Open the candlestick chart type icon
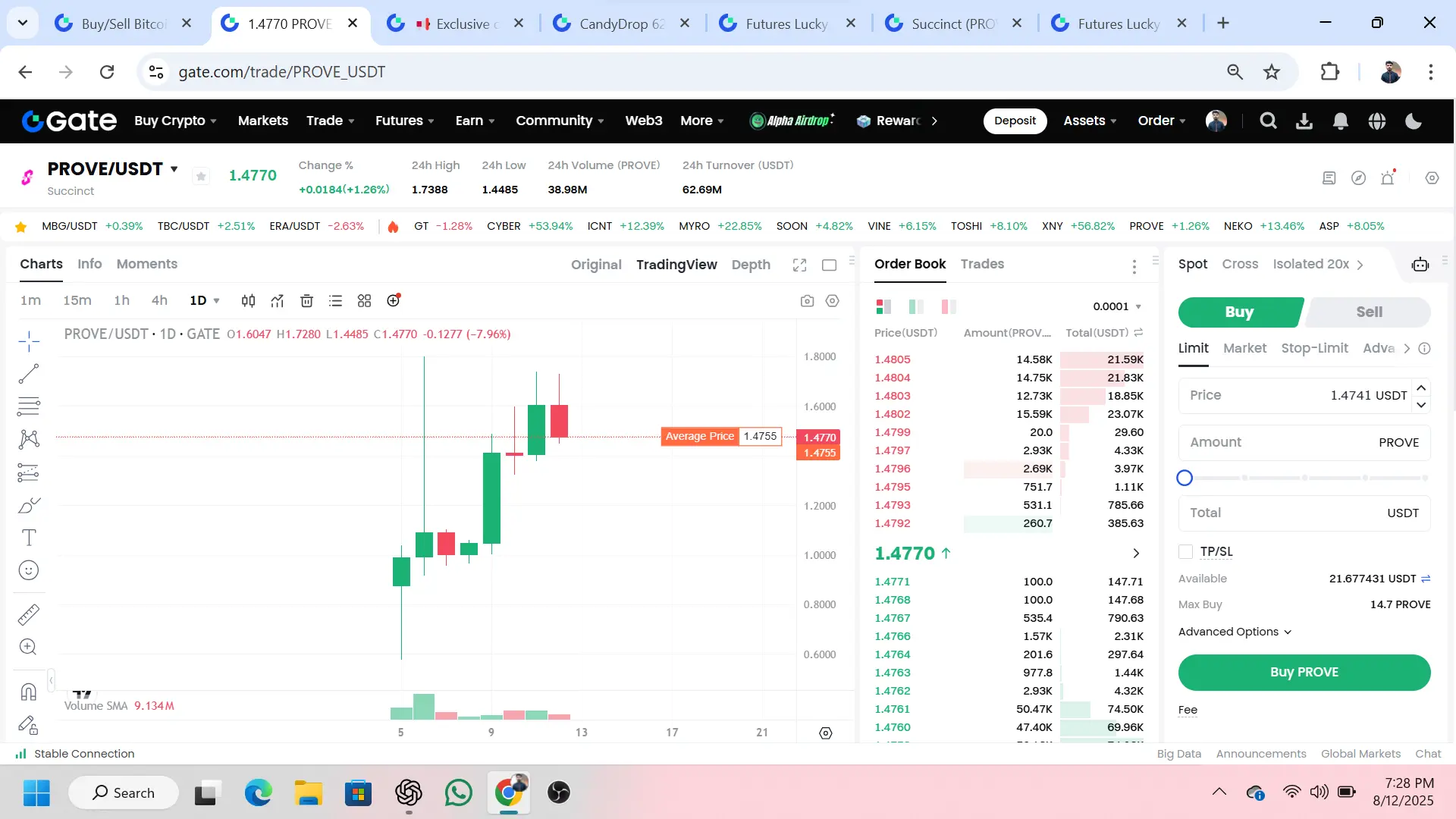Viewport: 1456px width, 819px height. tap(248, 301)
